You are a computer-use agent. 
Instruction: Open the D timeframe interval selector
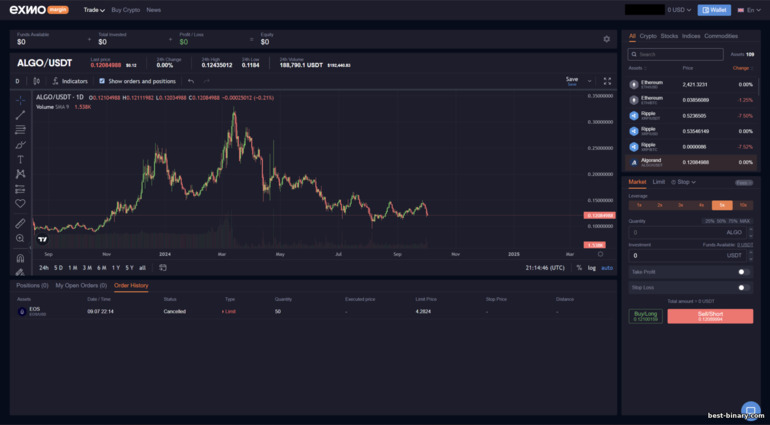17,81
